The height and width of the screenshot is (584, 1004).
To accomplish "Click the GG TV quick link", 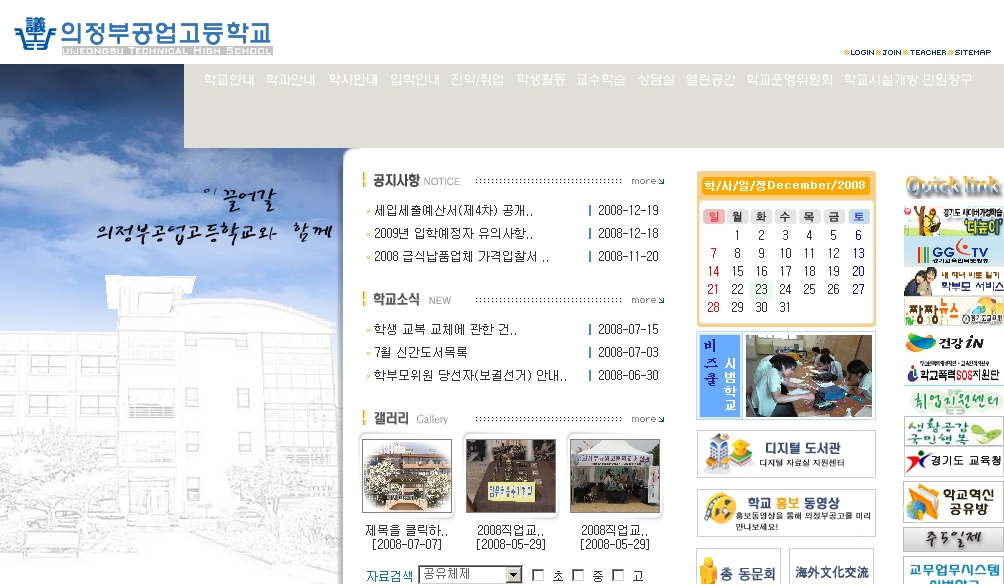I will 952,251.
